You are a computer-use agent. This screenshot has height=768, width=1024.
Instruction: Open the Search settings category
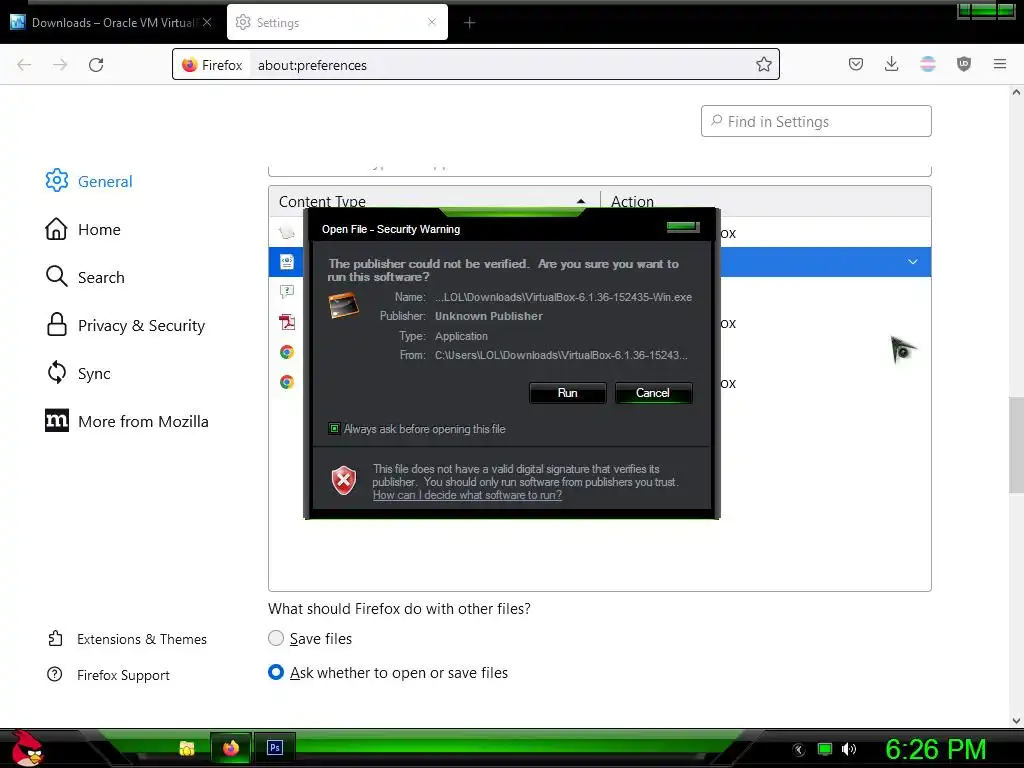click(x=85, y=277)
